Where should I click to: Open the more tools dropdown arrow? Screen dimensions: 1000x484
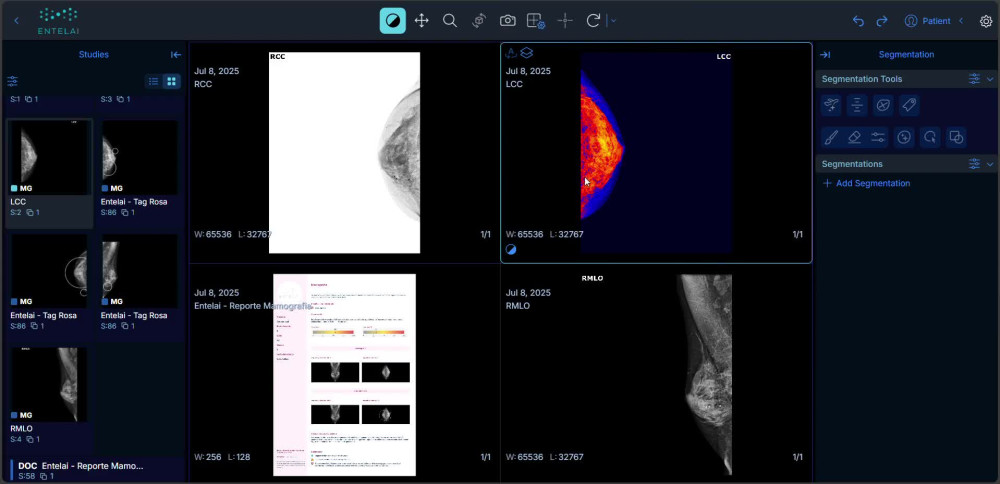pos(614,21)
